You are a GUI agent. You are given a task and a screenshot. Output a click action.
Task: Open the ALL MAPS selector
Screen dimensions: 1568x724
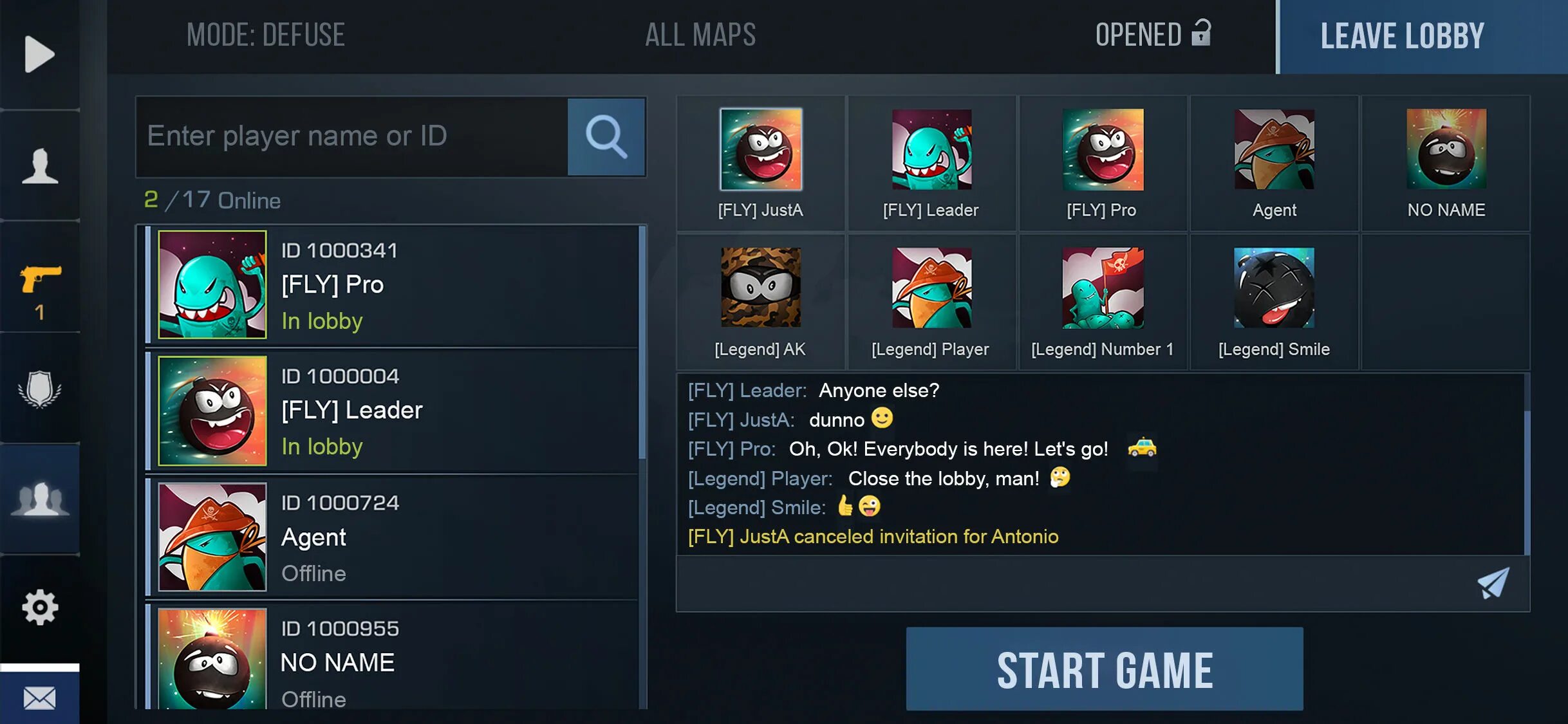700,35
